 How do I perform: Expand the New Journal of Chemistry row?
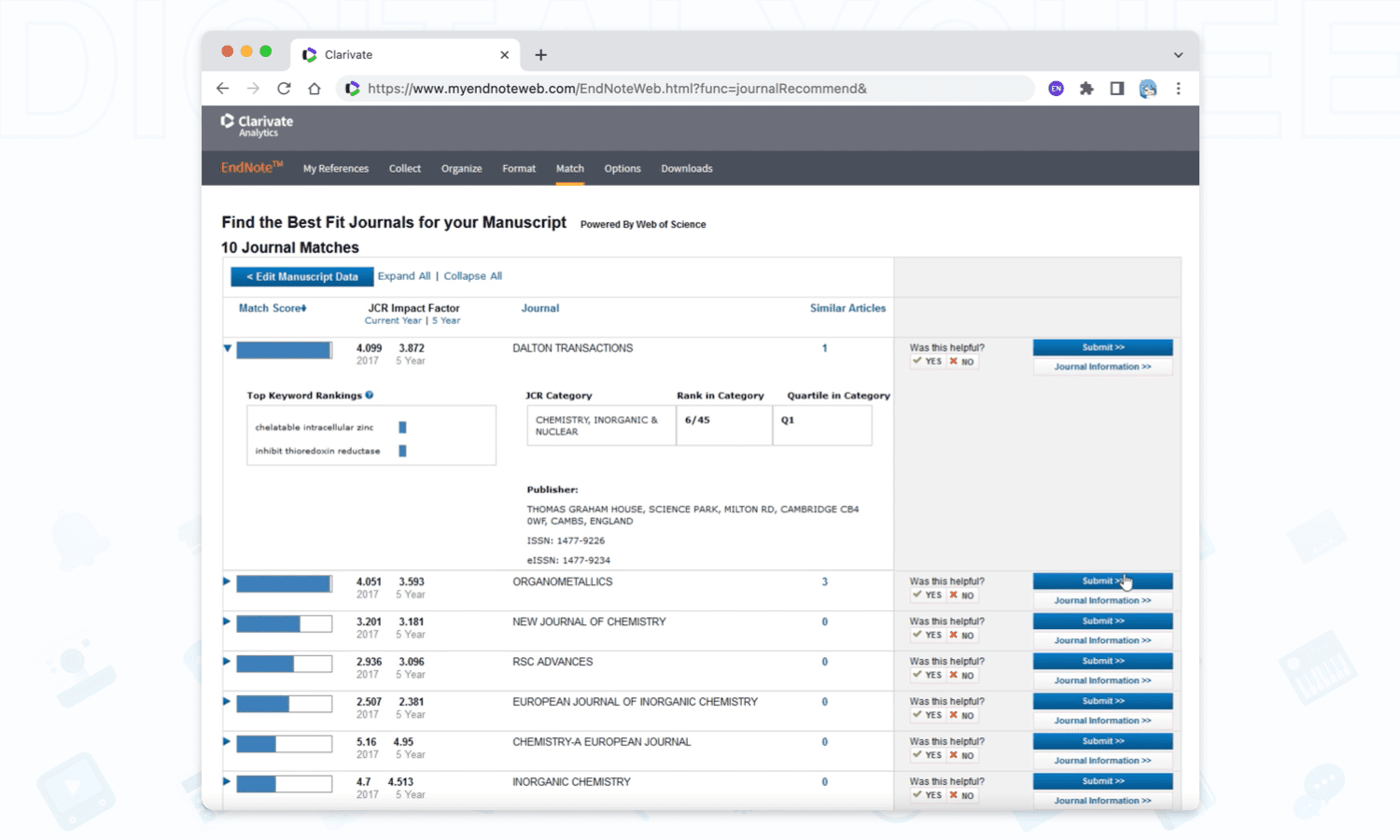click(x=227, y=622)
